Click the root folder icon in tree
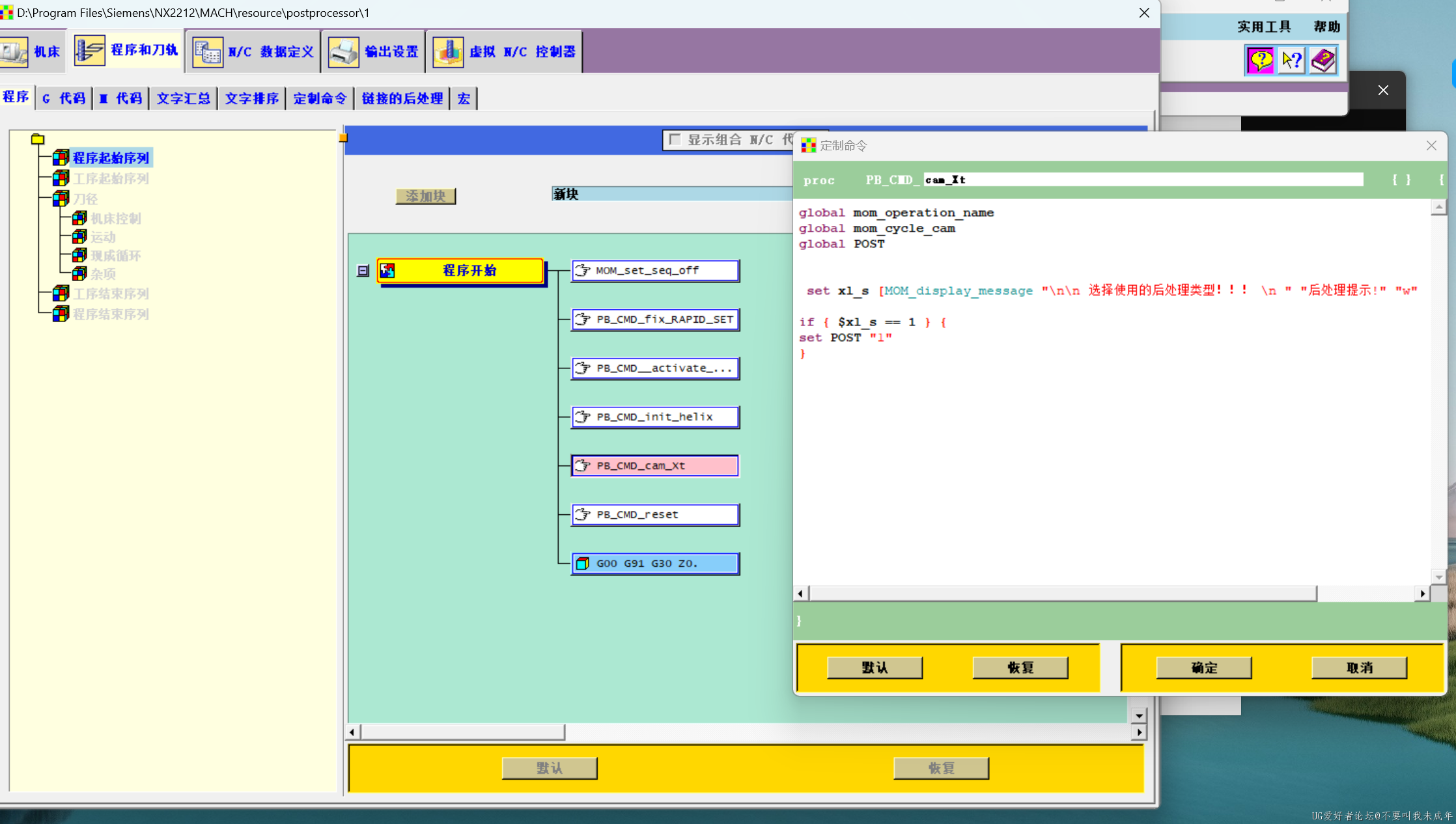Viewport: 1456px width, 824px height. click(38, 139)
